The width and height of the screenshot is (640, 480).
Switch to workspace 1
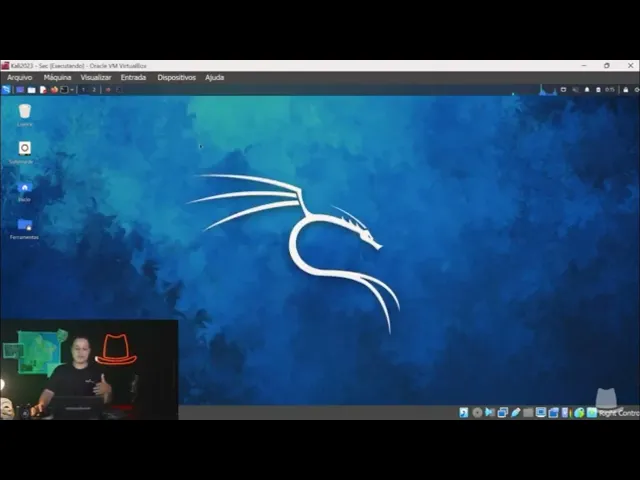tap(83, 90)
